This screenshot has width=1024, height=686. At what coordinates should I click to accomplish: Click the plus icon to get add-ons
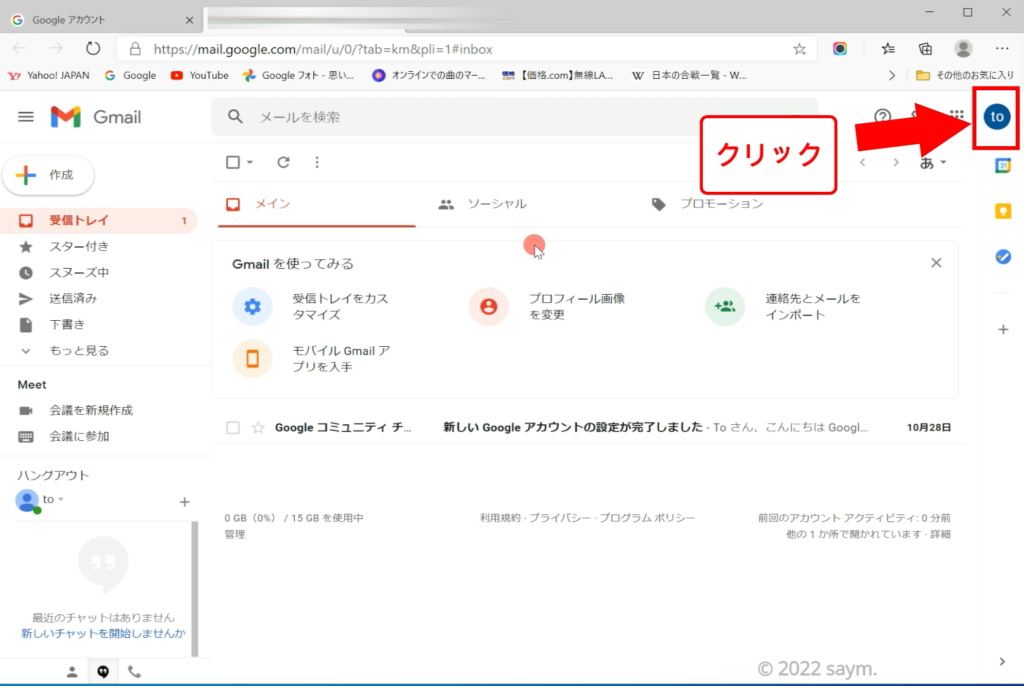click(x=1003, y=330)
